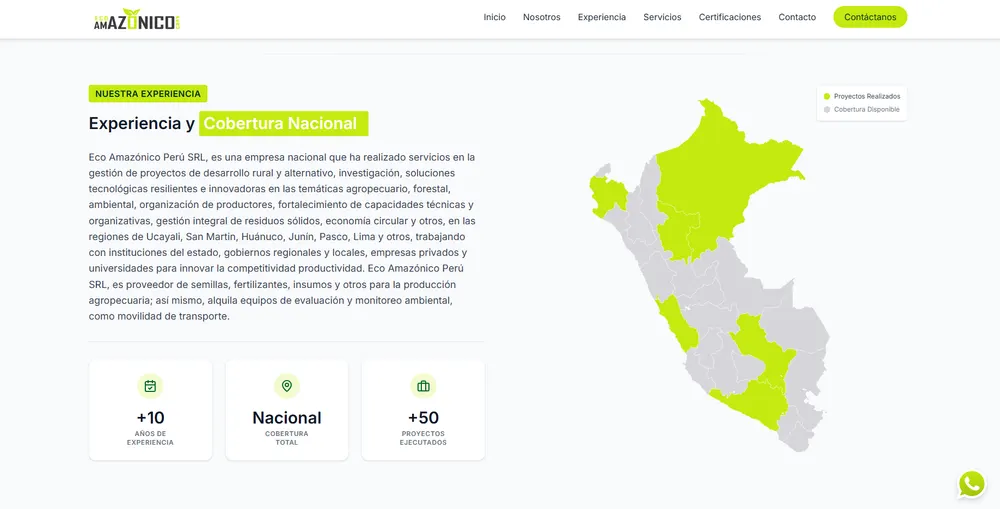The image size is (1000, 509).
Task: Open the Nosotros menu item
Action: (541, 17)
